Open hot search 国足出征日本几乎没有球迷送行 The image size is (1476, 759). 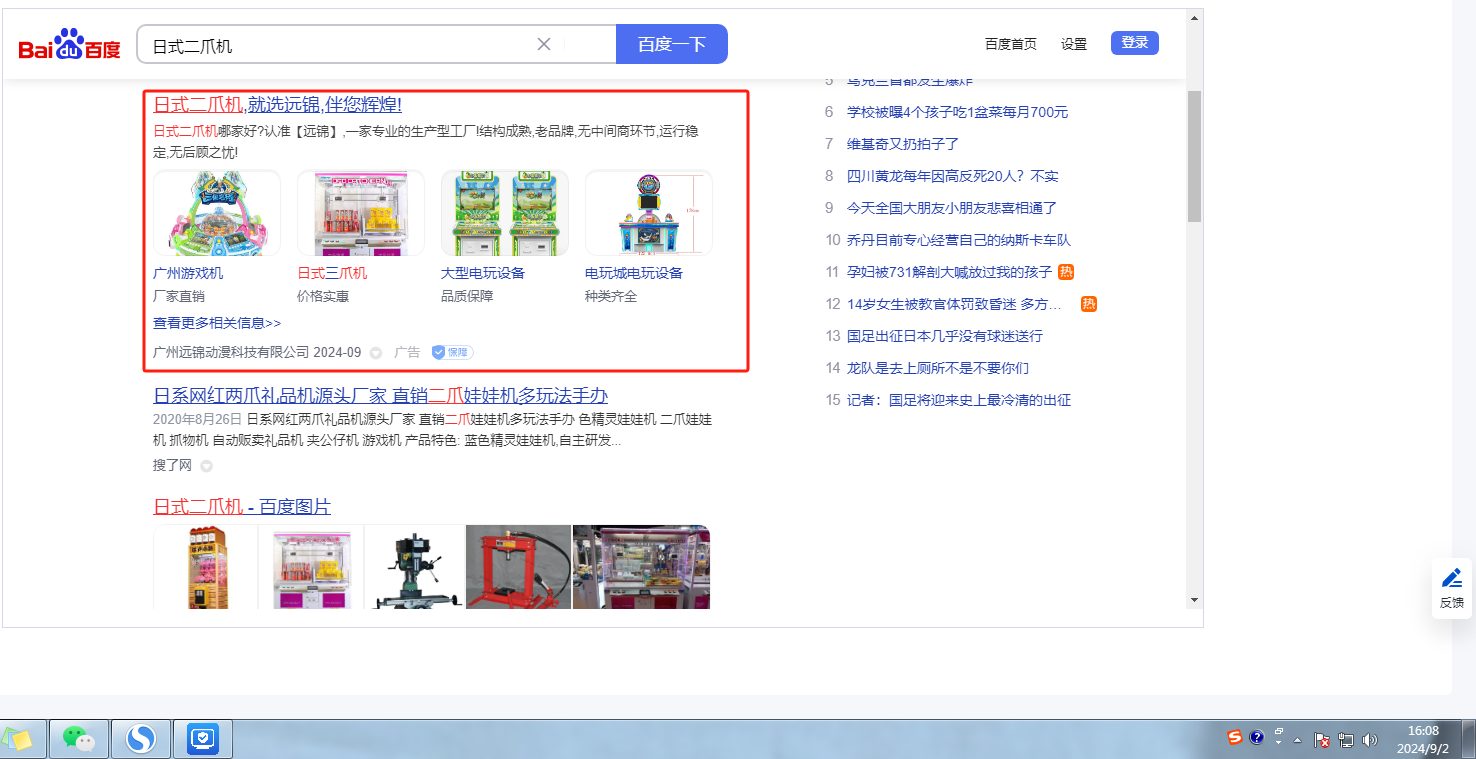coord(945,336)
